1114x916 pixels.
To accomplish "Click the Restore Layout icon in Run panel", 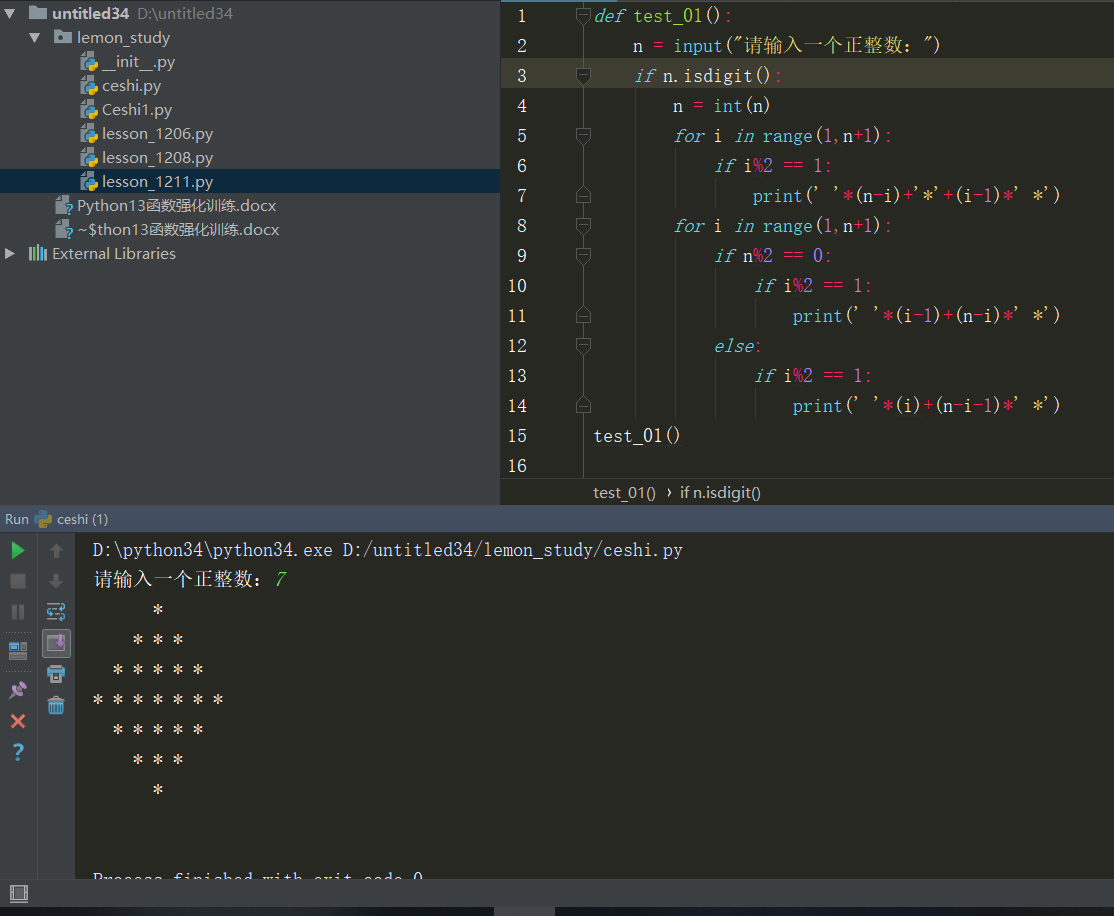I will (18, 650).
